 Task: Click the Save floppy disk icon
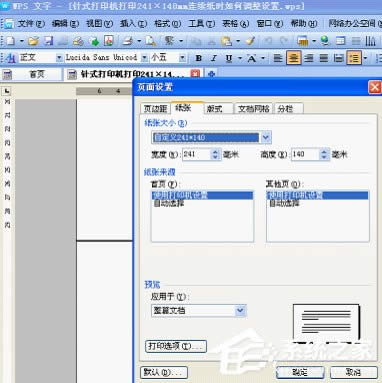[49, 41]
